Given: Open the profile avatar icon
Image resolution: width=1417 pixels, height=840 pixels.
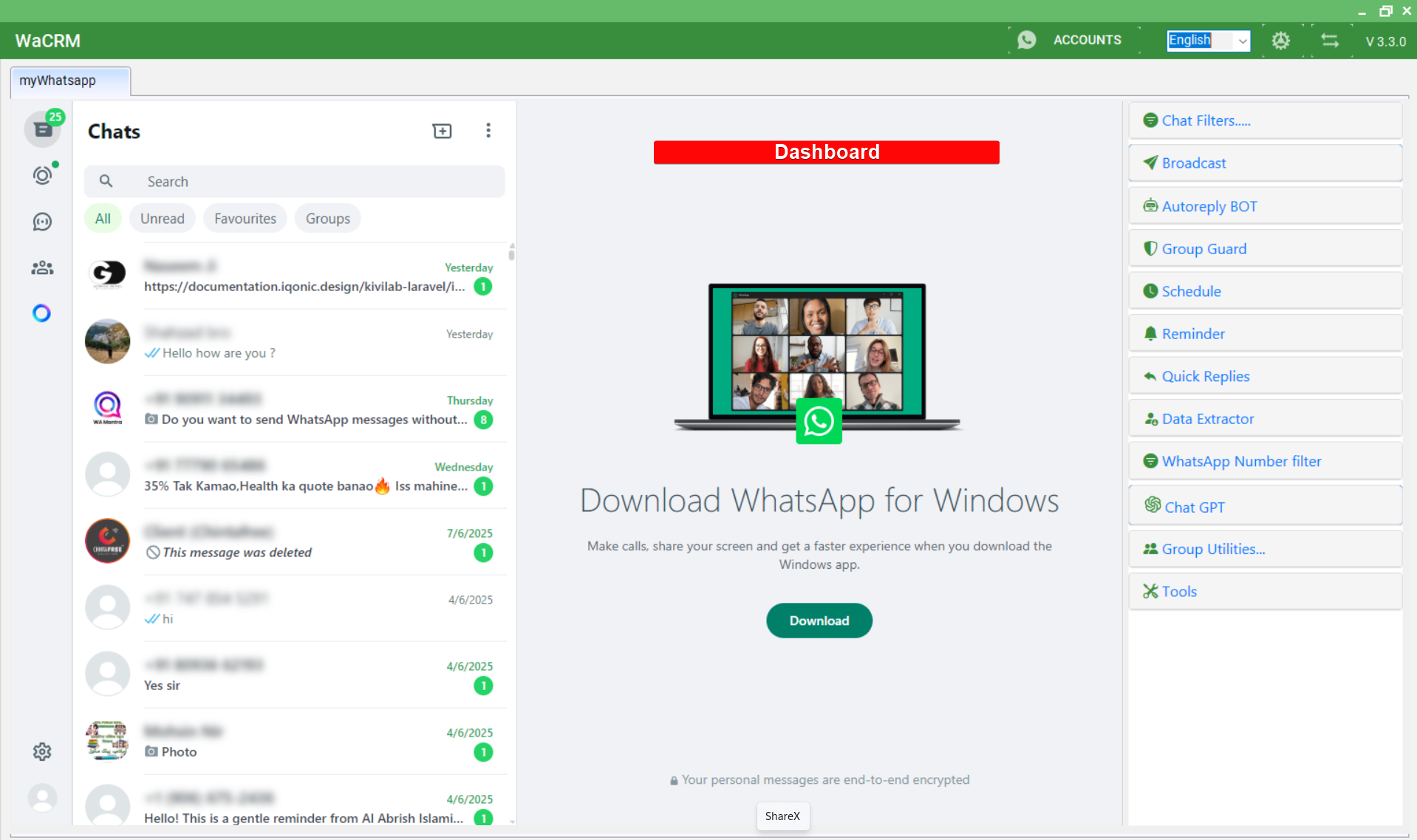Looking at the screenshot, I should [x=42, y=798].
